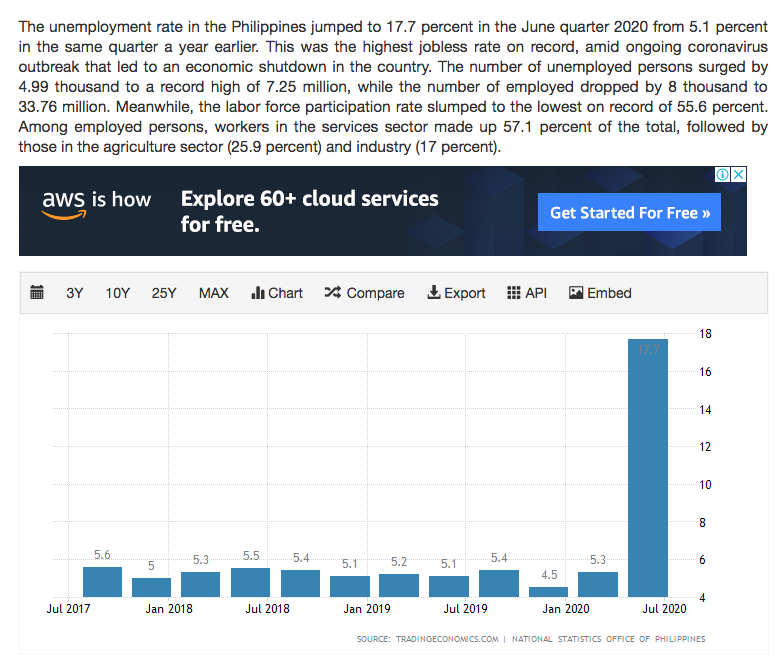
Task: Click the Jan 2018 axis label
Action: [169, 608]
